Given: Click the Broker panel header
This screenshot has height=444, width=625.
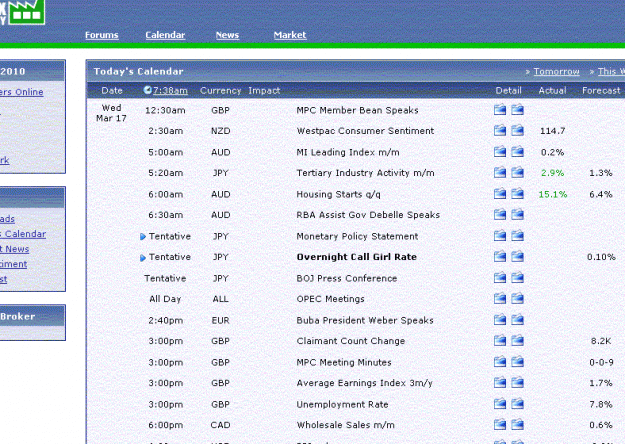Looking at the screenshot, I should (x=32, y=316).
